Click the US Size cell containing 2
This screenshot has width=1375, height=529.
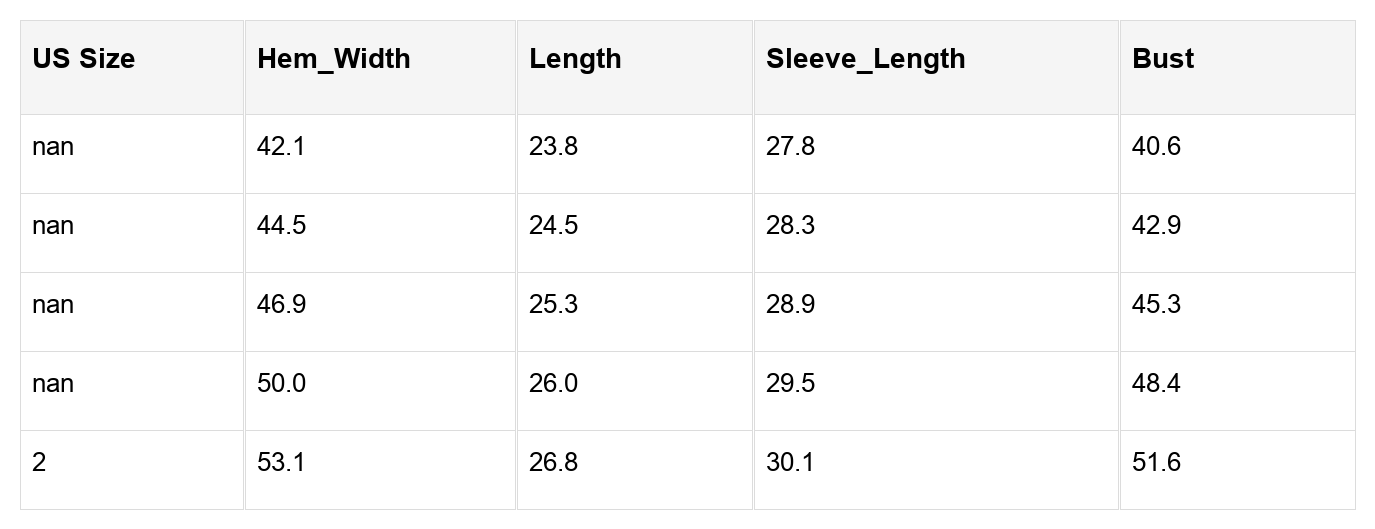(x=39, y=463)
